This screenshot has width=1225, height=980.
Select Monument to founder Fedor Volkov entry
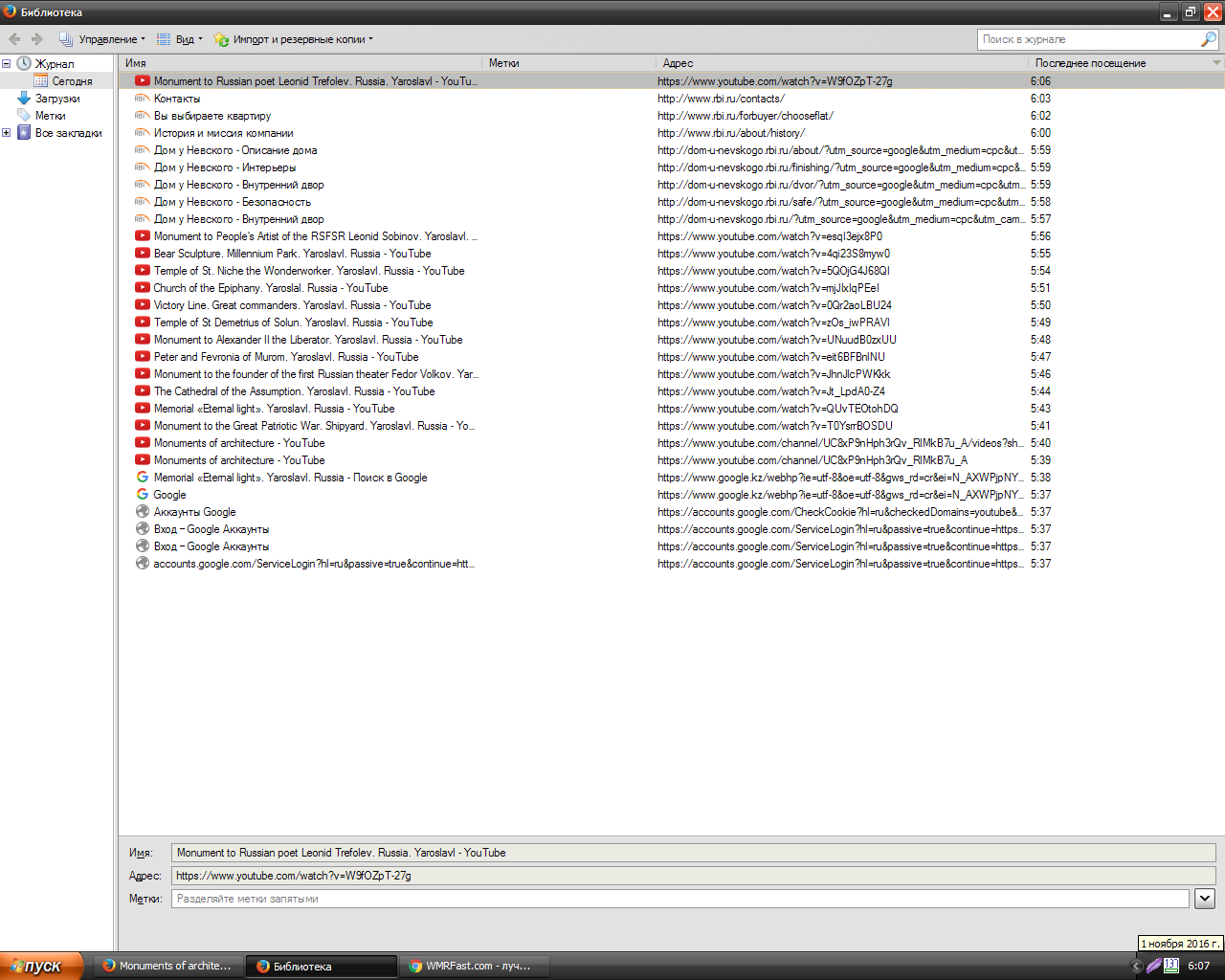pos(672,374)
